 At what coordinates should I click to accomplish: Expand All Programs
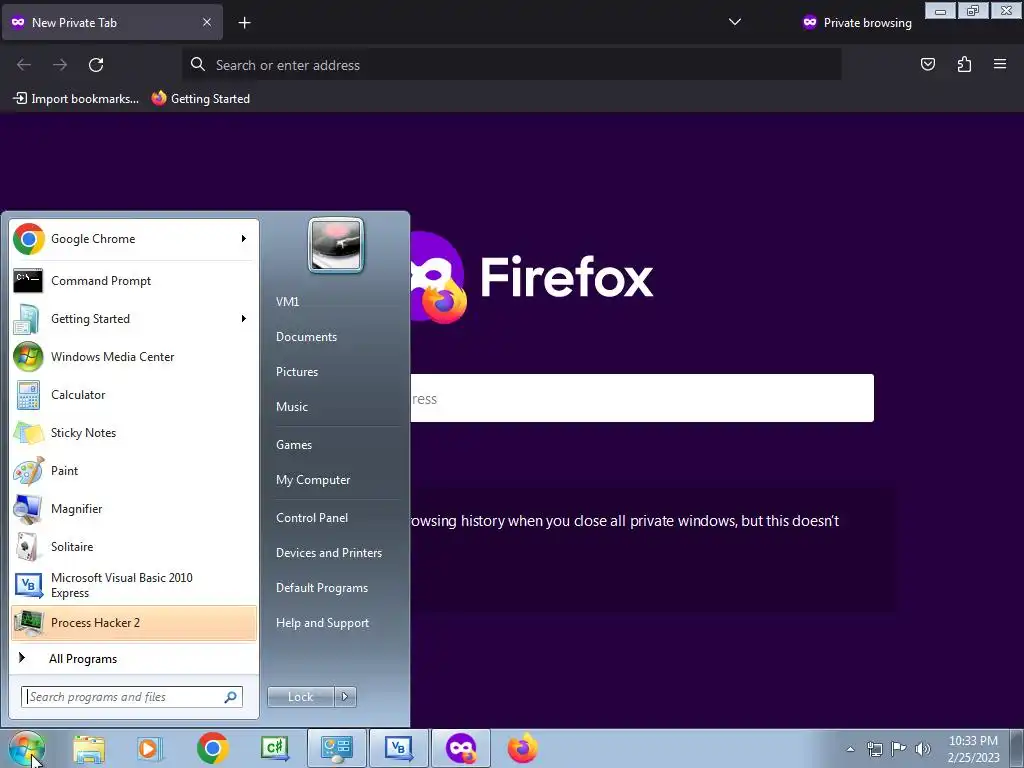point(134,658)
